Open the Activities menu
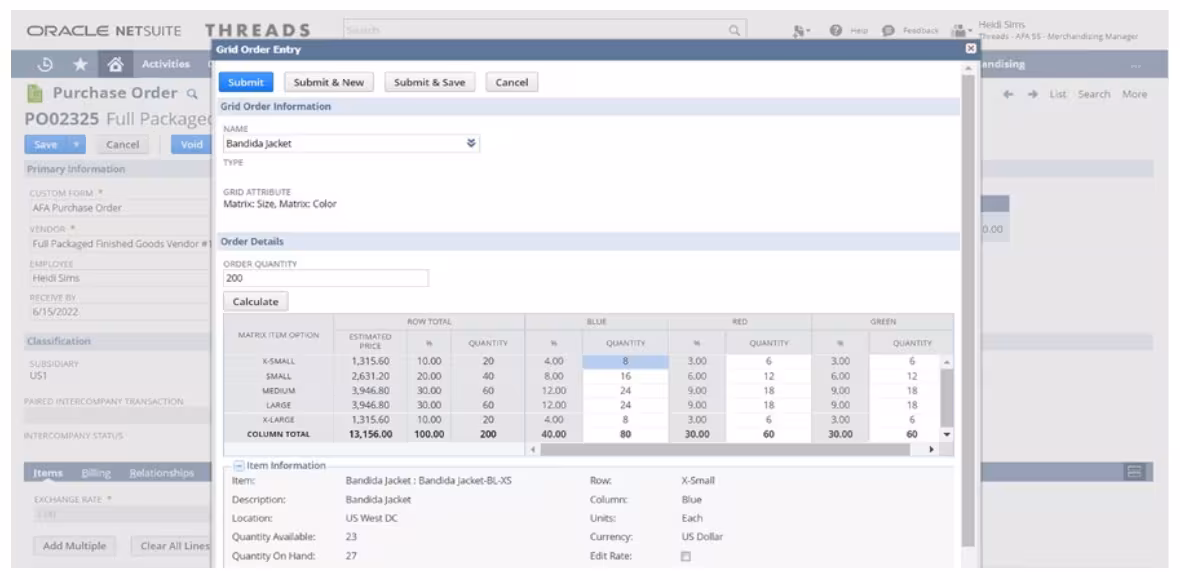This screenshot has height=580, width=1180. coord(168,62)
